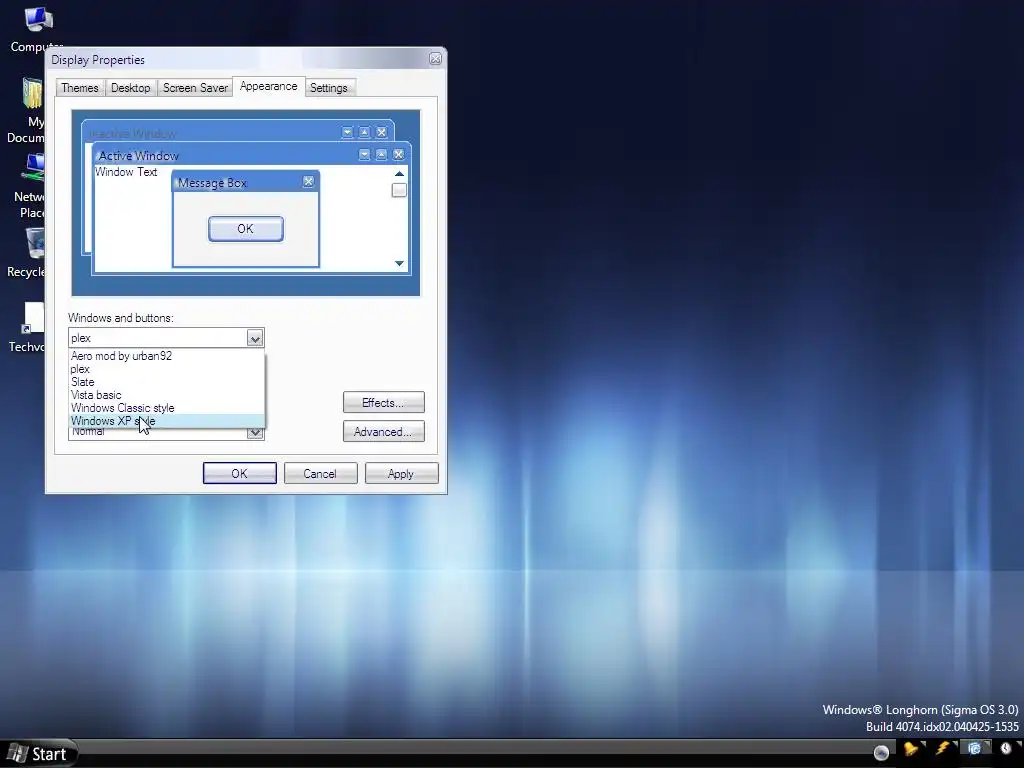Close the Message Box preview
The width and height of the screenshot is (1024, 768).
pos(308,182)
